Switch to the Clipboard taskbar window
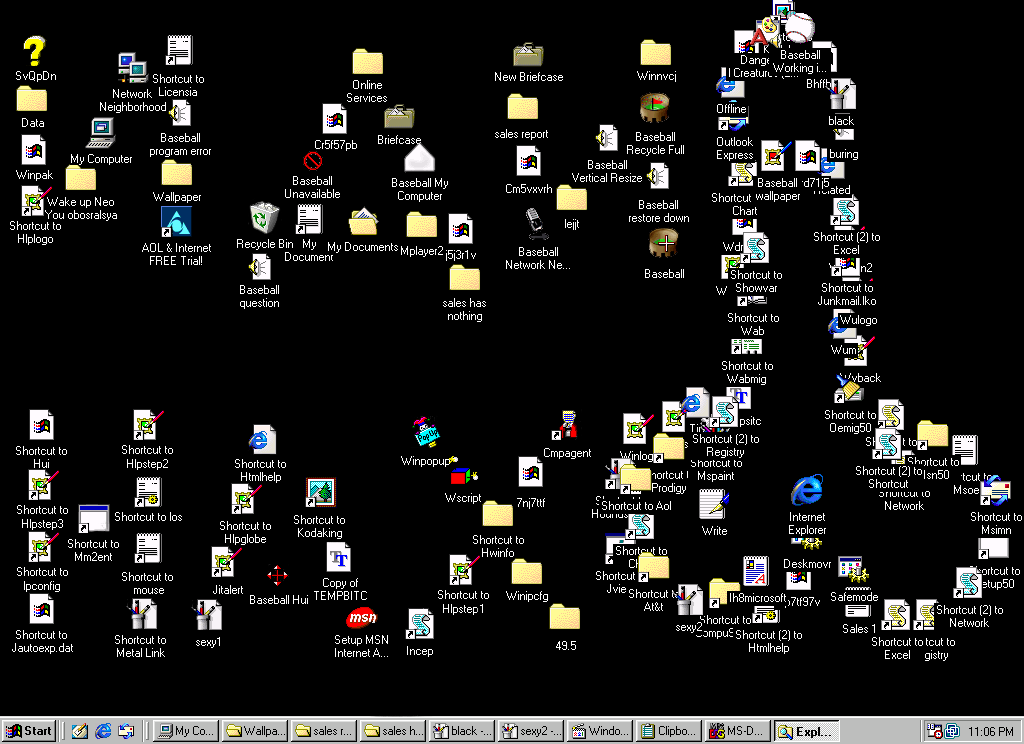1024x744 pixels. [669, 731]
